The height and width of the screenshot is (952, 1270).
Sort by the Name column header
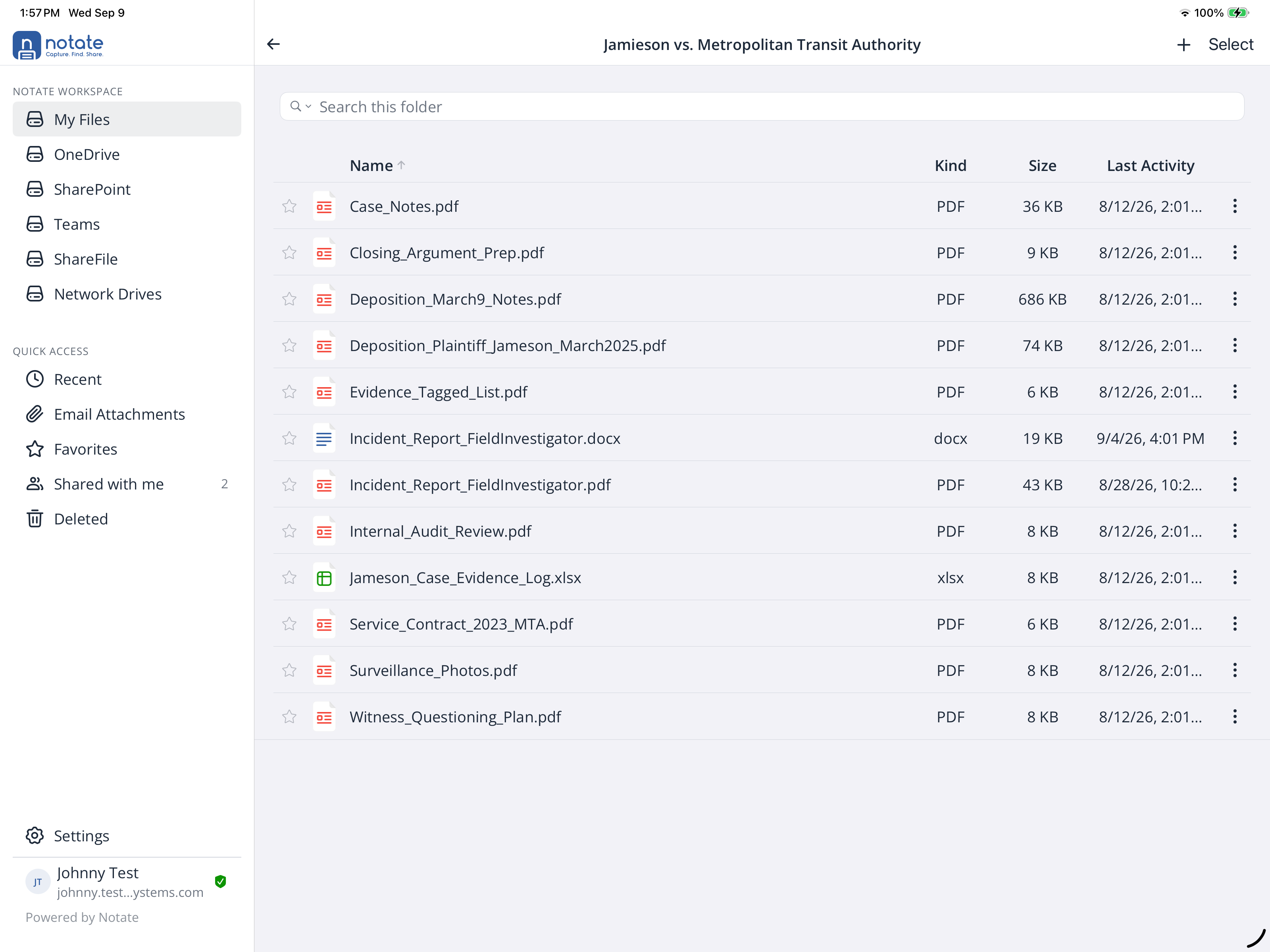coord(377,165)
